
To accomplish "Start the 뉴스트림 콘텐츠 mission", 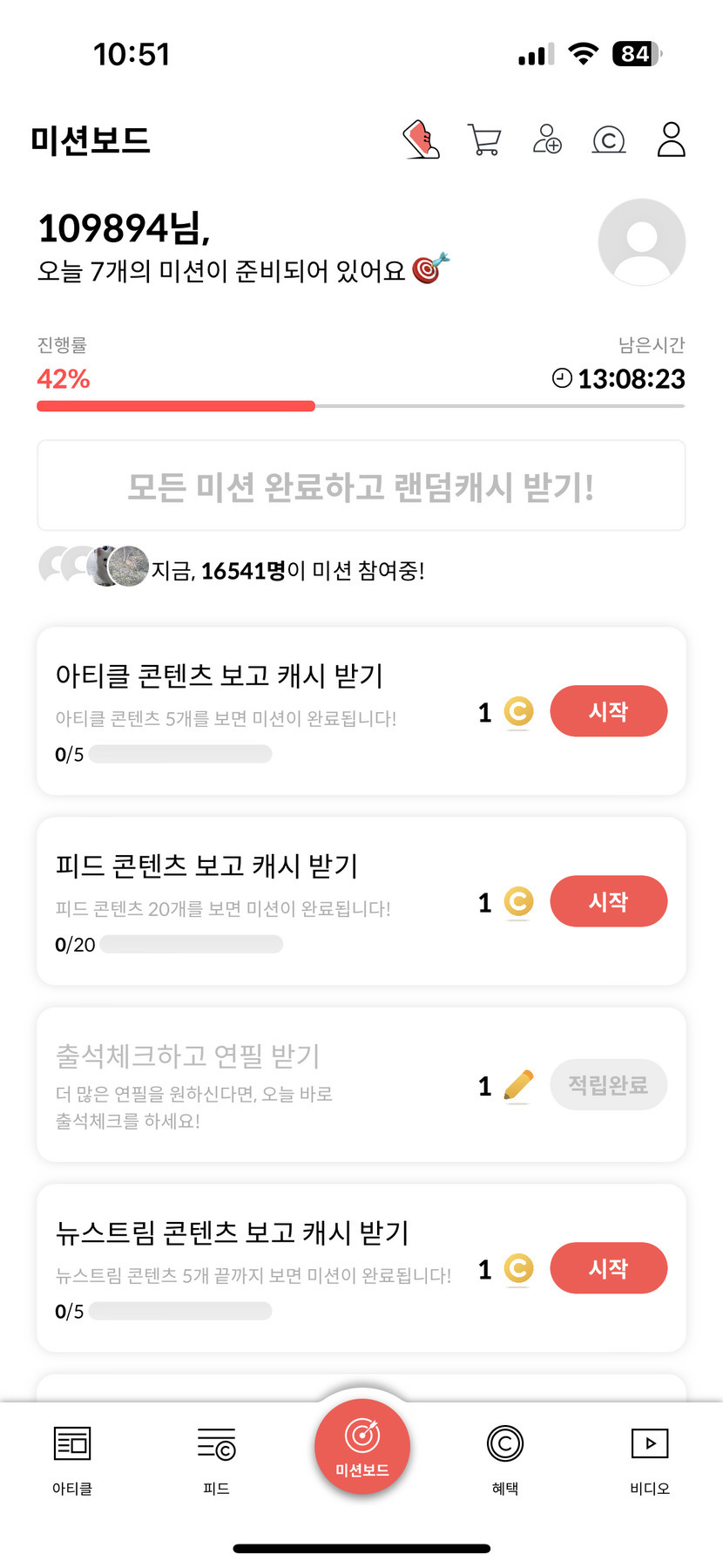I will pyautogui.click(x=608, y=1268).
